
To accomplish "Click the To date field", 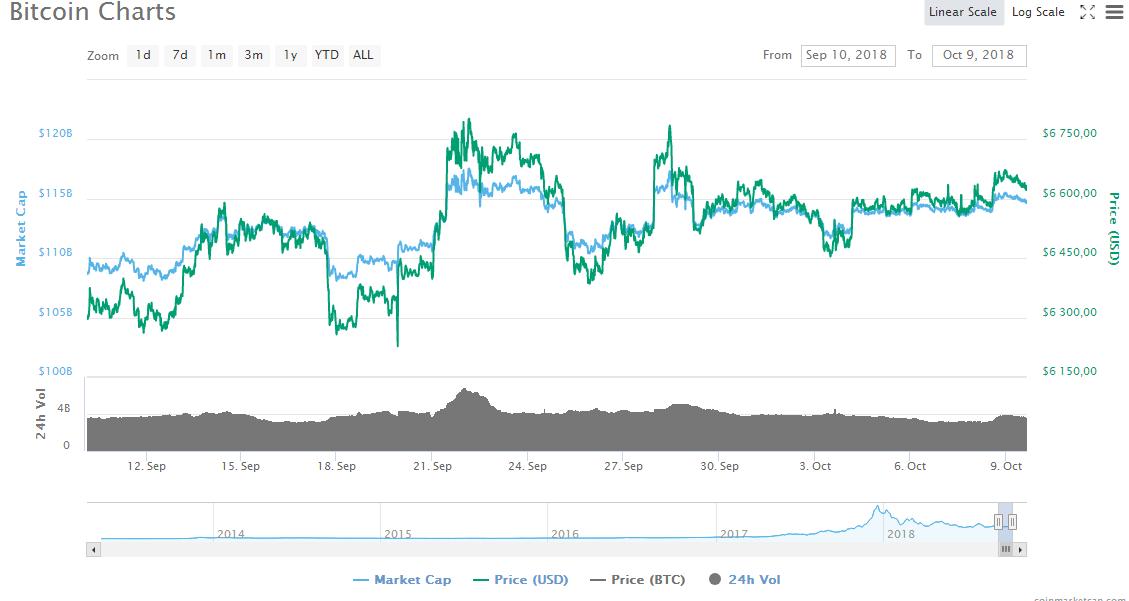I will [978, 55].
